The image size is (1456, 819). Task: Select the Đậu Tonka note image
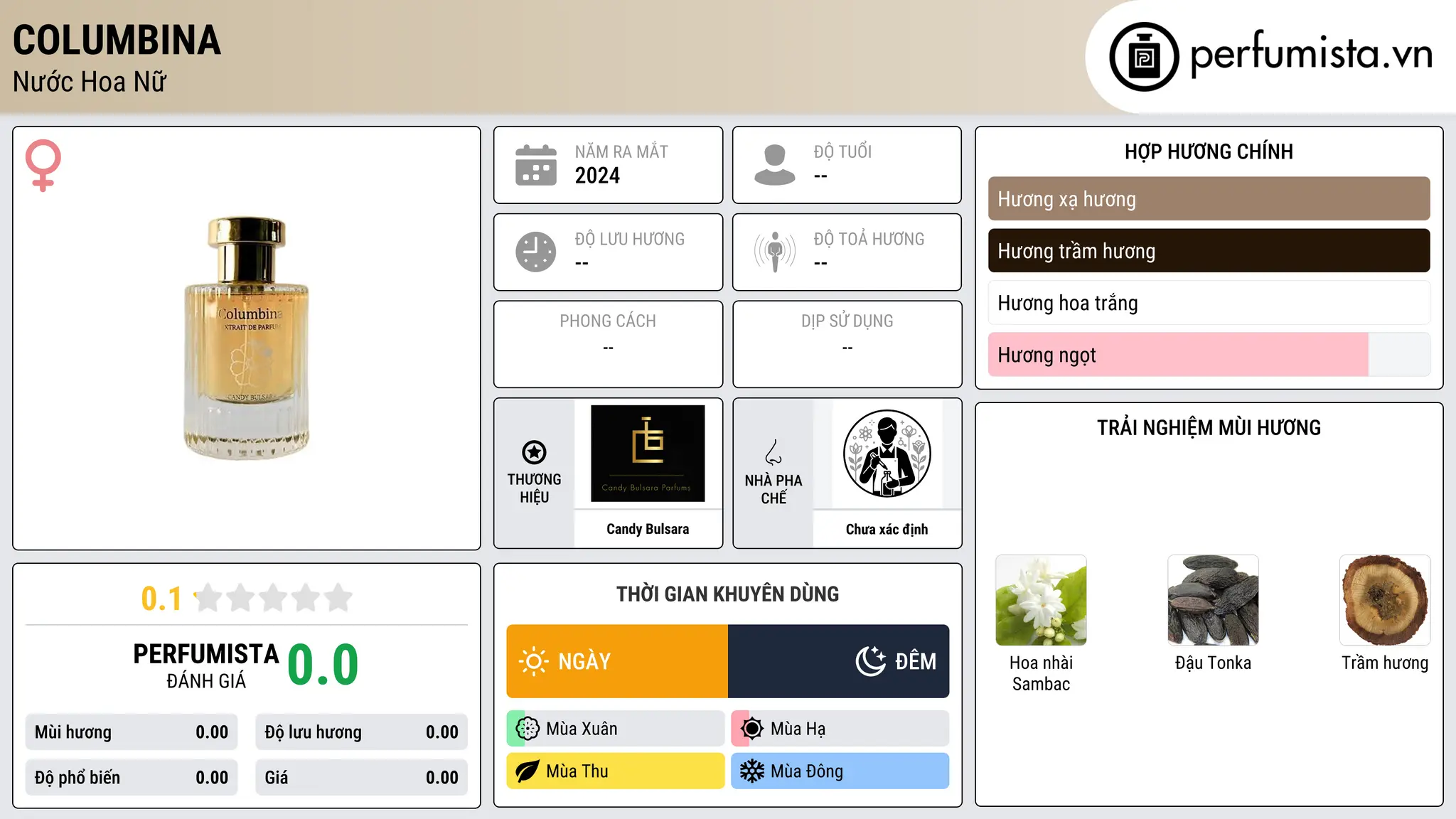(x=1213, y=600)
